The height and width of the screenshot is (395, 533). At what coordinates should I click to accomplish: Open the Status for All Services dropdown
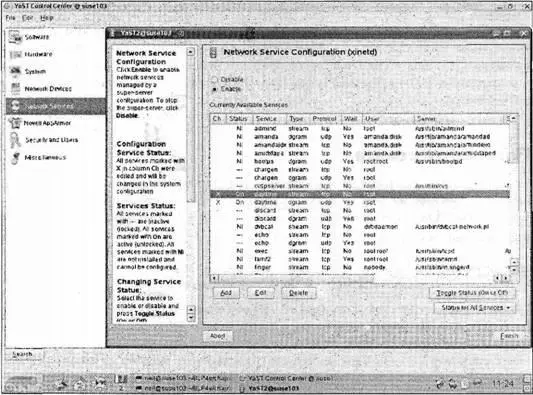point(475,308)
